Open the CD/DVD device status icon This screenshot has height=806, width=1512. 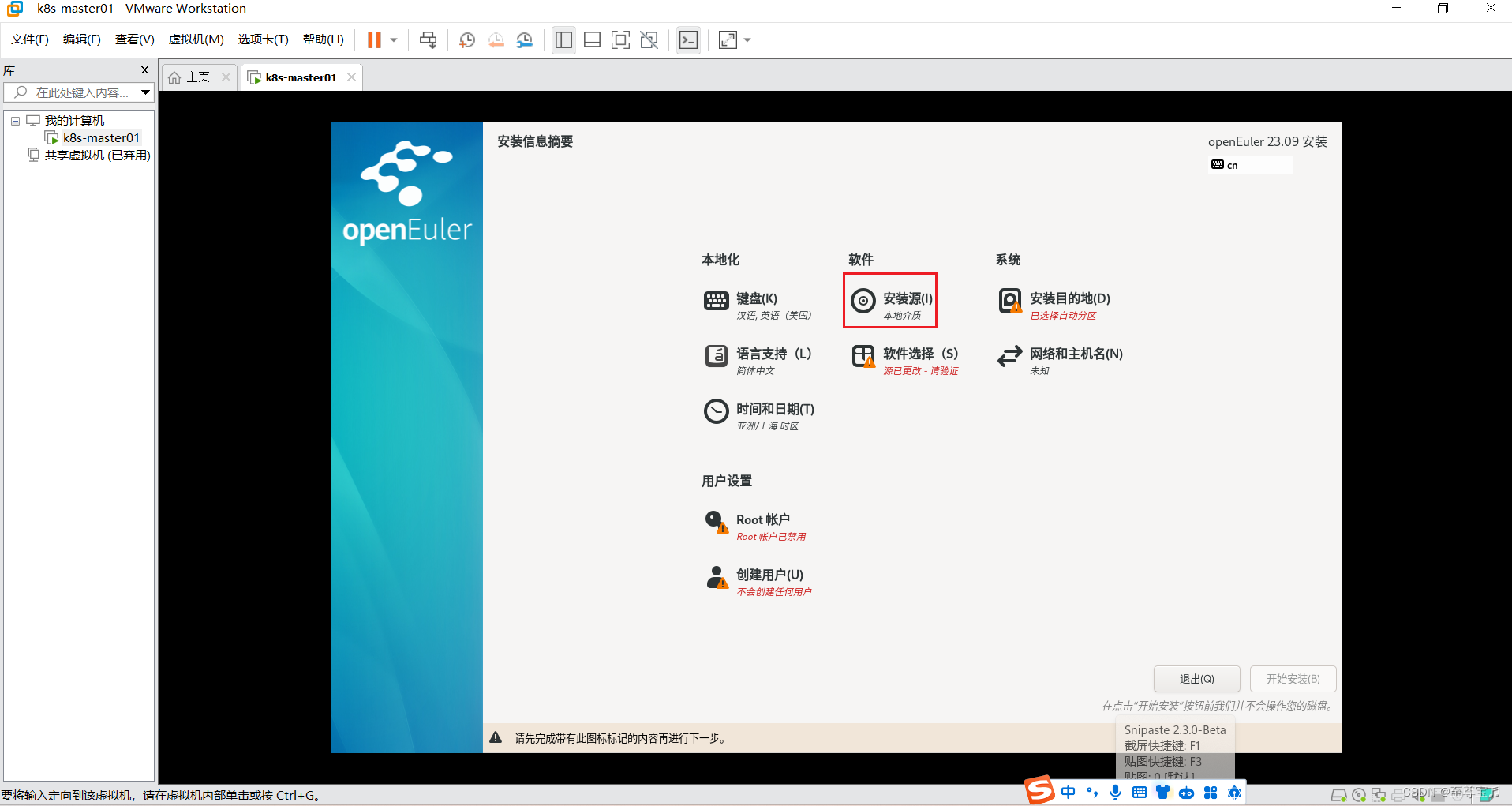pos(1359,796)
